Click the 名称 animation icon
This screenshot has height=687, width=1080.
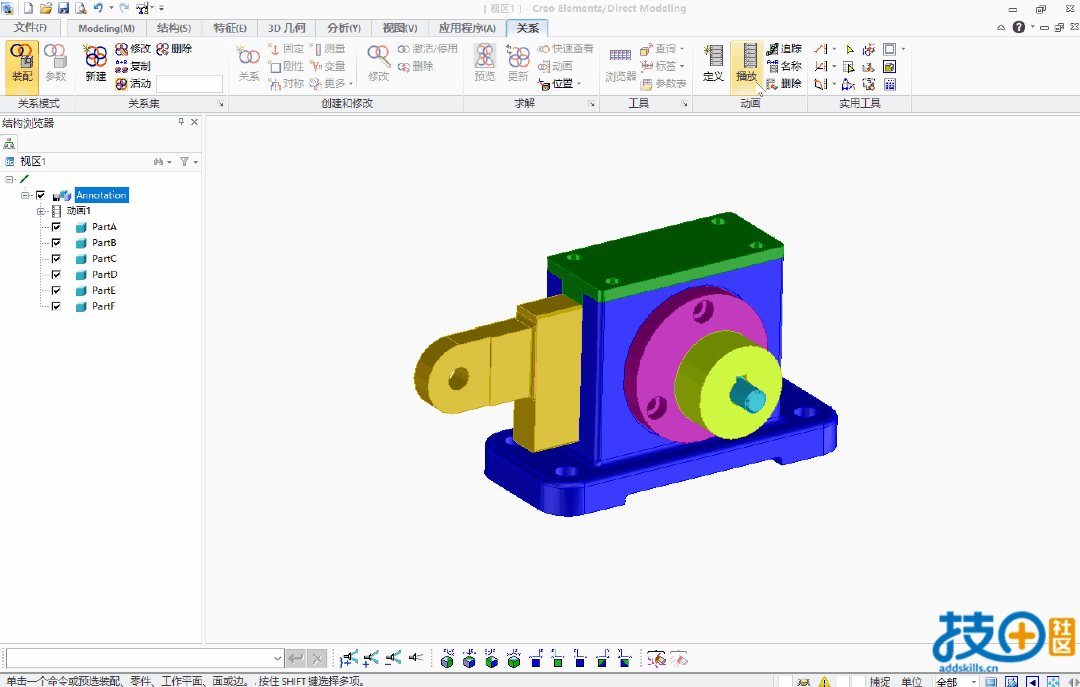[x=773, y=66]
